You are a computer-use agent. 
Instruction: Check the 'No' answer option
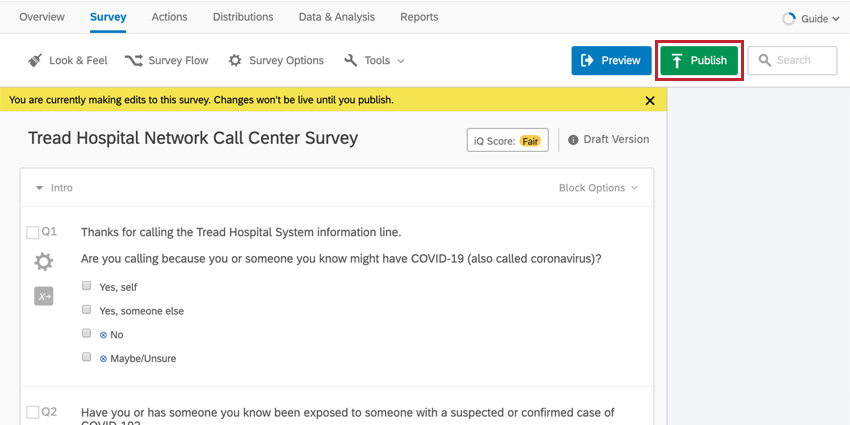[86, 333]
